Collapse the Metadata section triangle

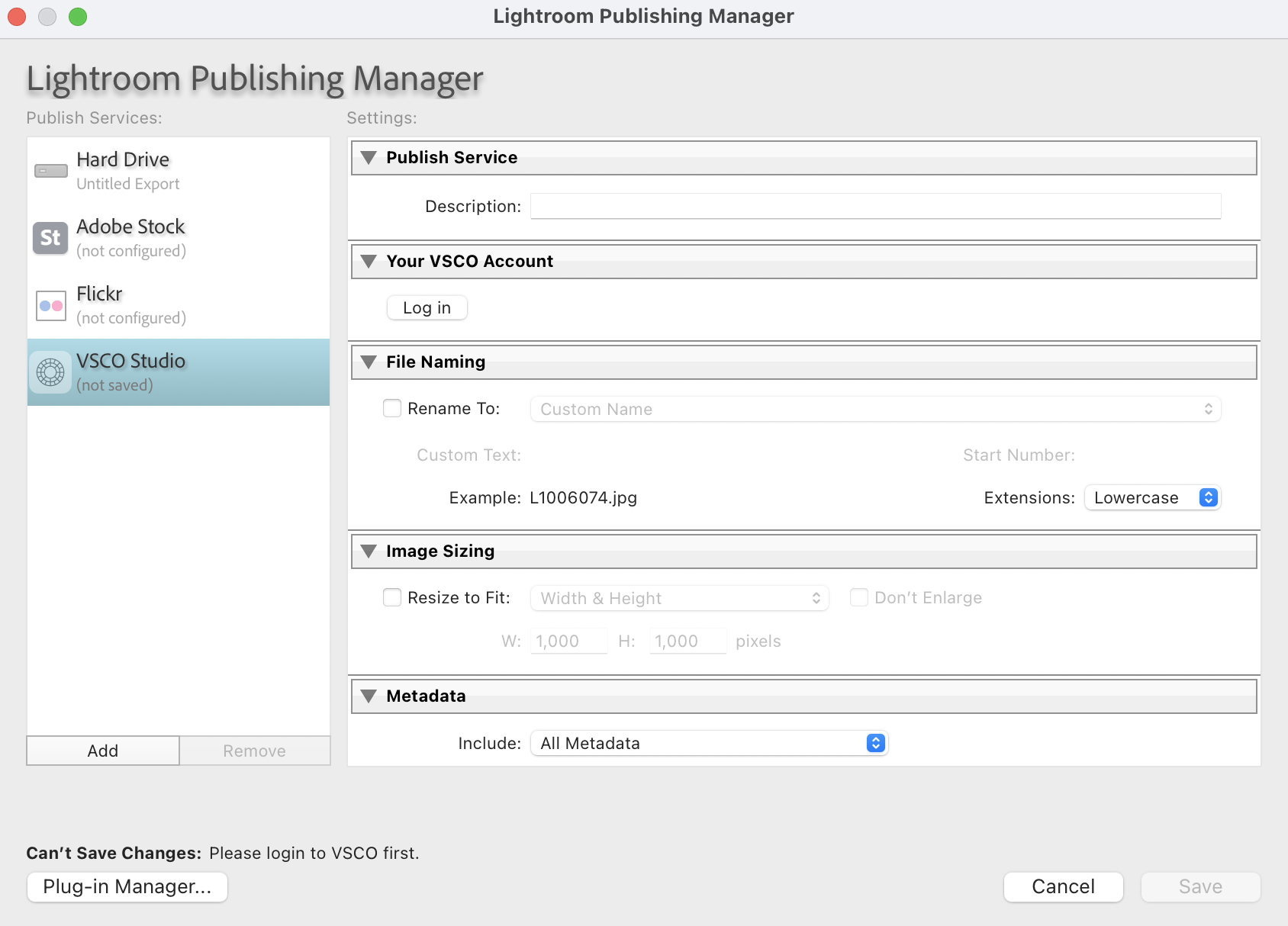click(369, 696)
